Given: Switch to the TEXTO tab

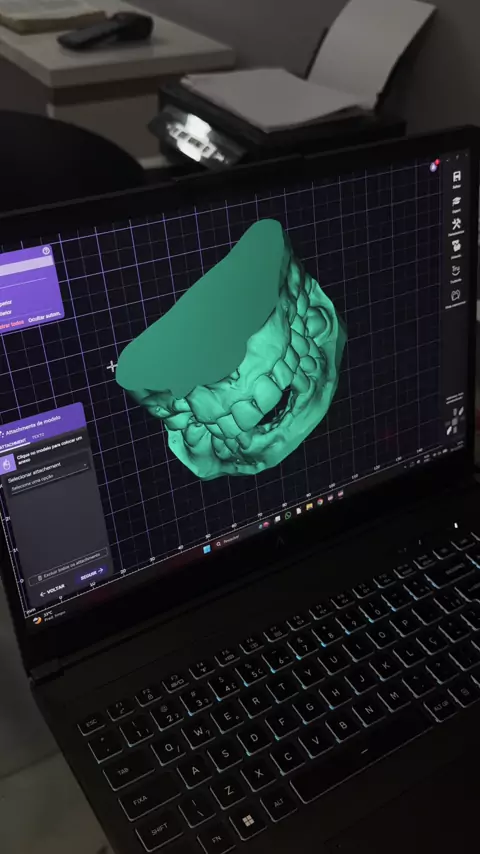Looking at the screenshot, I should pos(39,437).
